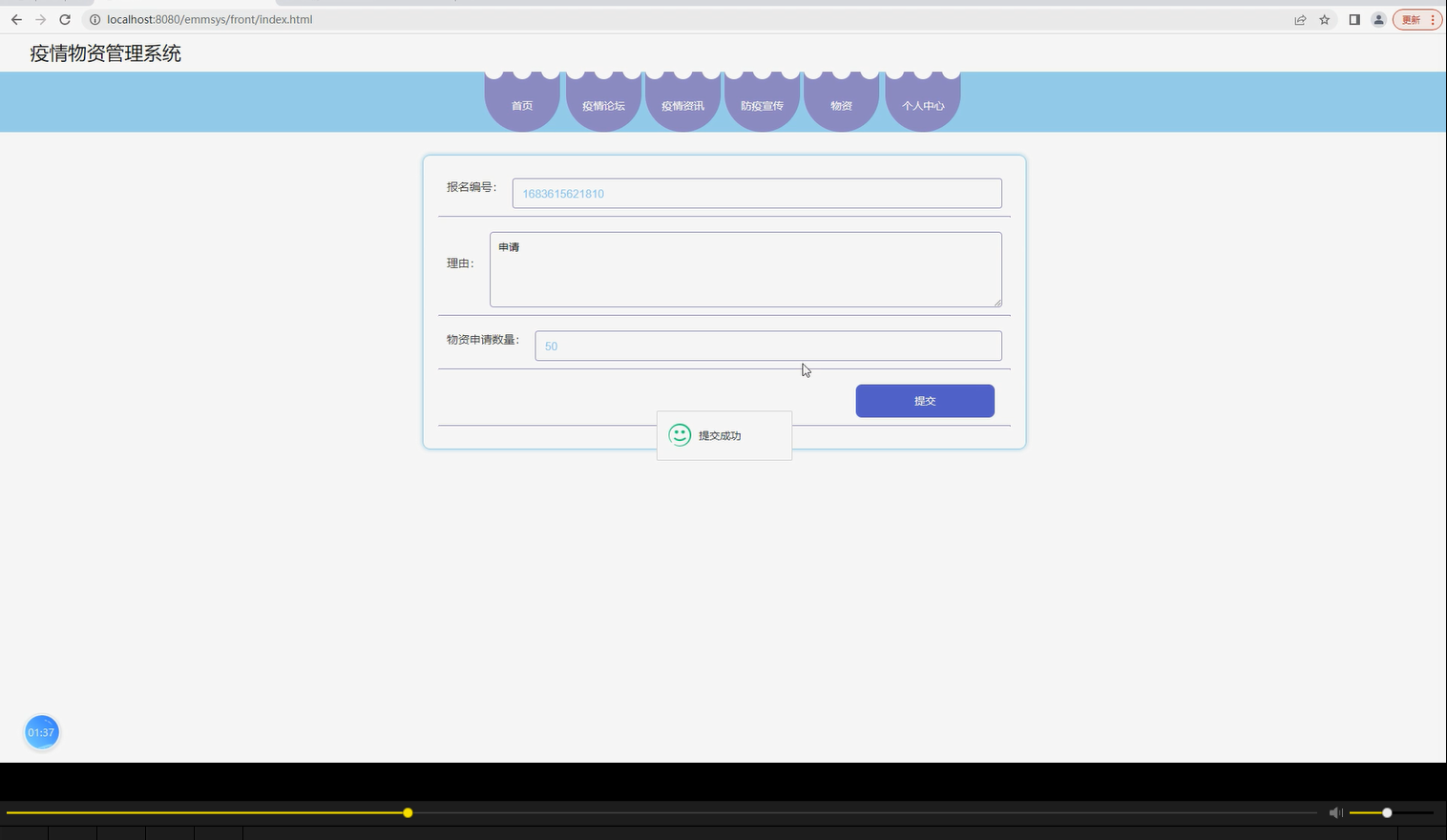Reload the page with the refresh icon
Viewport: 1447px width, 840px height.
pos(65,19)
